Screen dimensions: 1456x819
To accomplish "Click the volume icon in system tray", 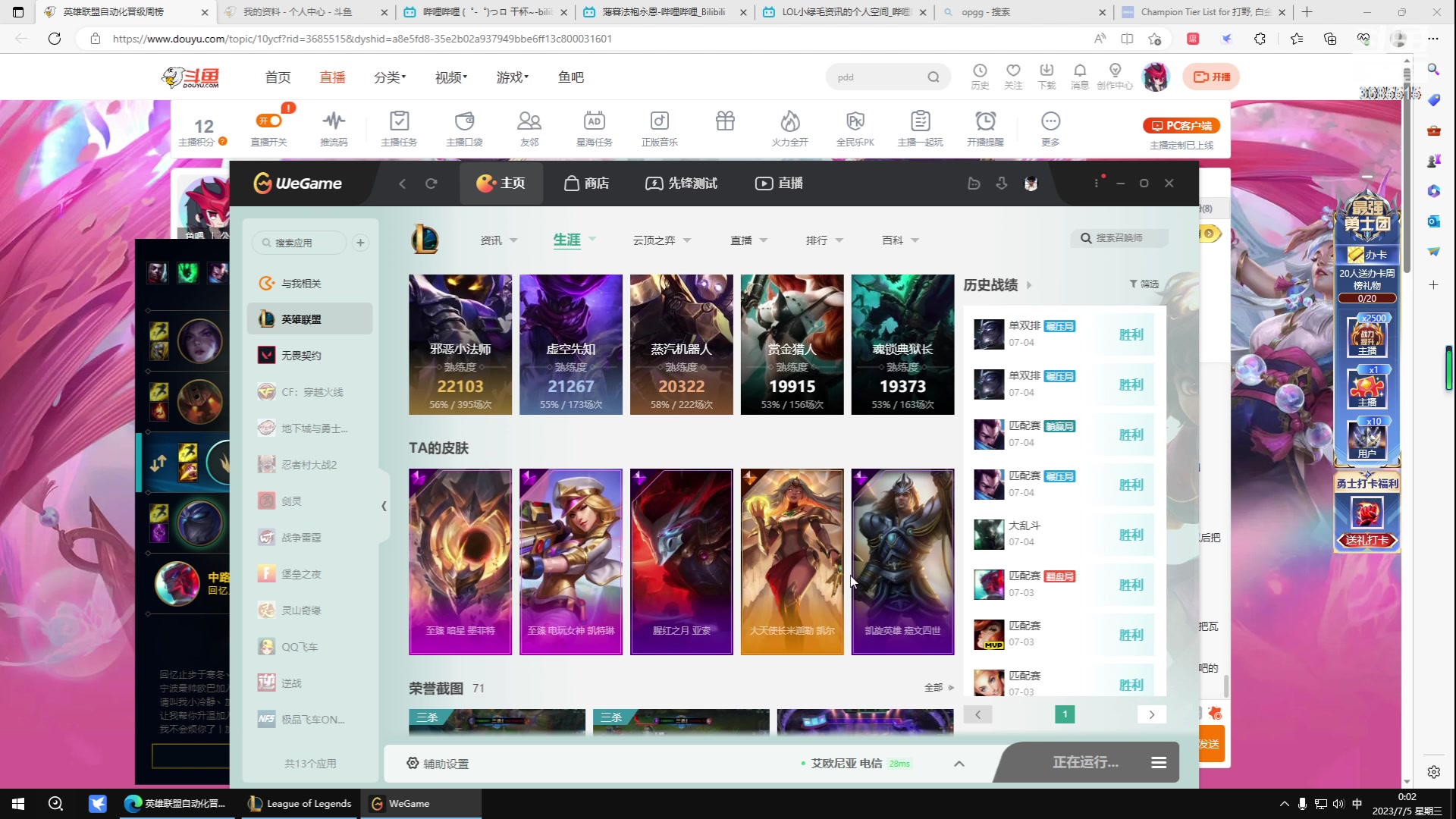I will tap(1338, 804).
